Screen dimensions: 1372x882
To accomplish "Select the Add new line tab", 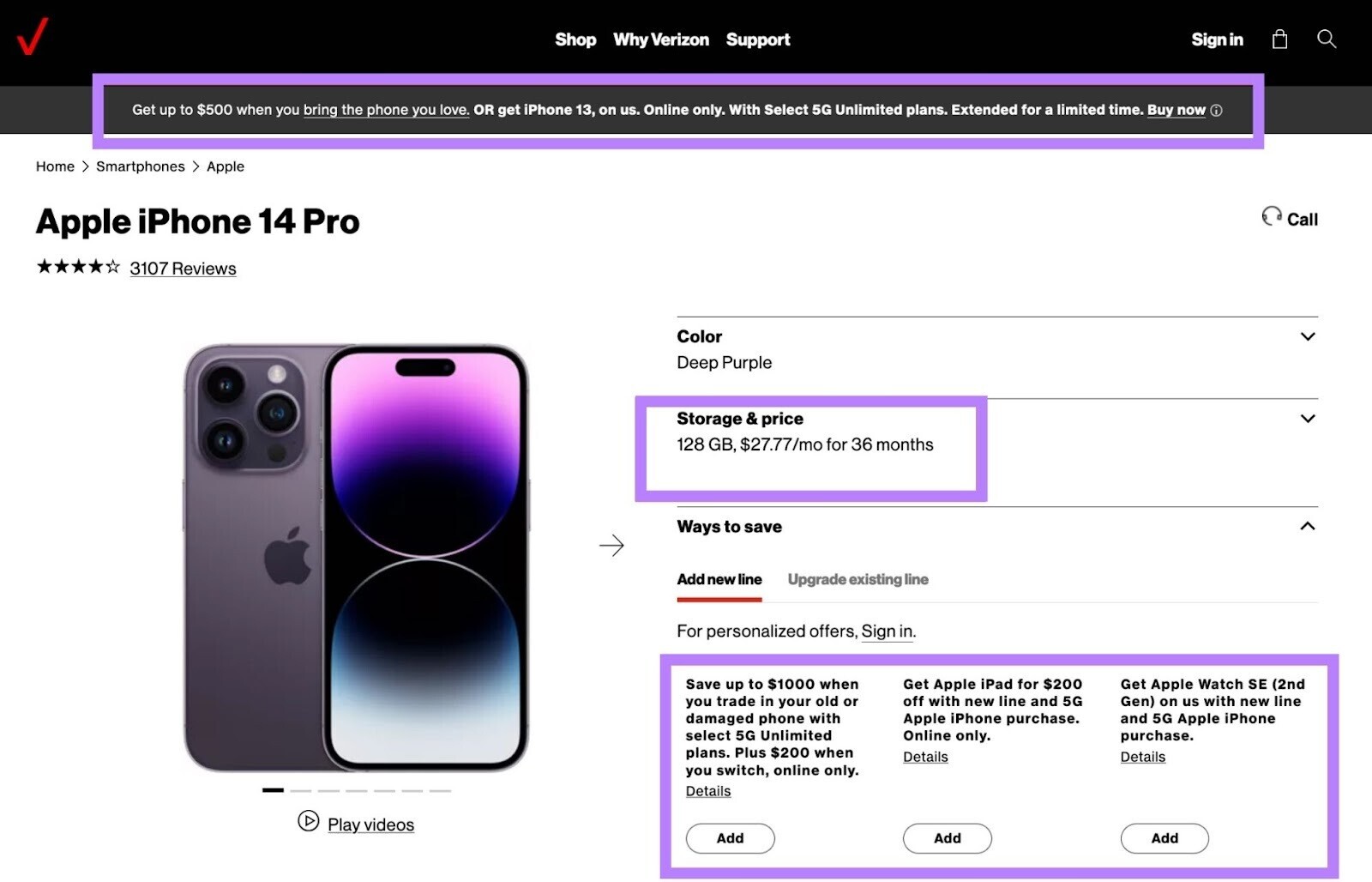I will click(x=719, y=579).
